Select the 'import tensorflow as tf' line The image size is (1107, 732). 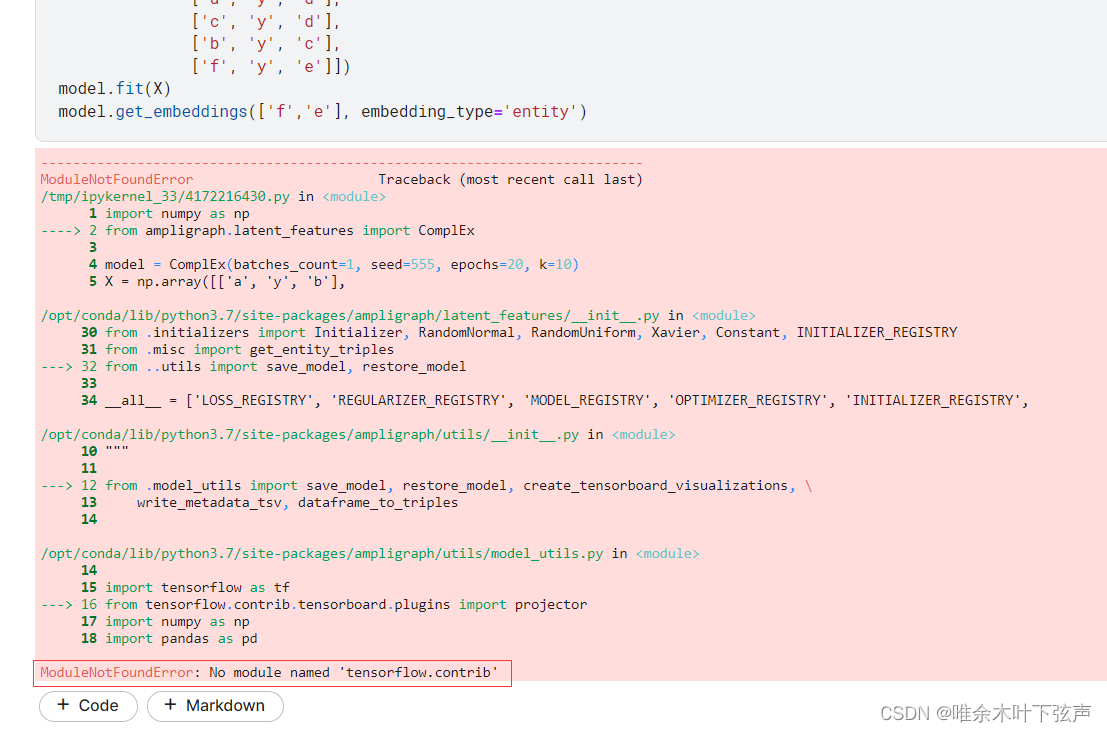click(x=200, y=587)
